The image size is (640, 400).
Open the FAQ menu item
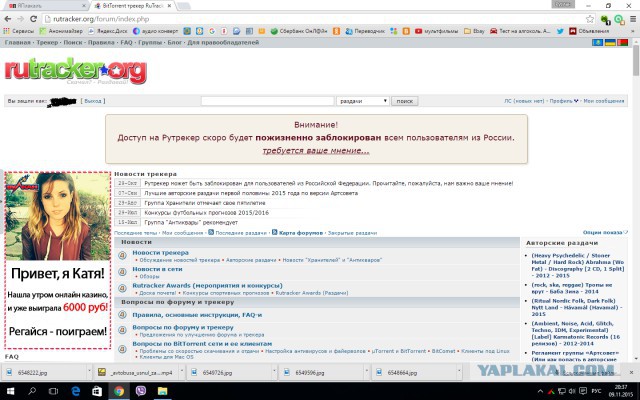coord(126,42)
